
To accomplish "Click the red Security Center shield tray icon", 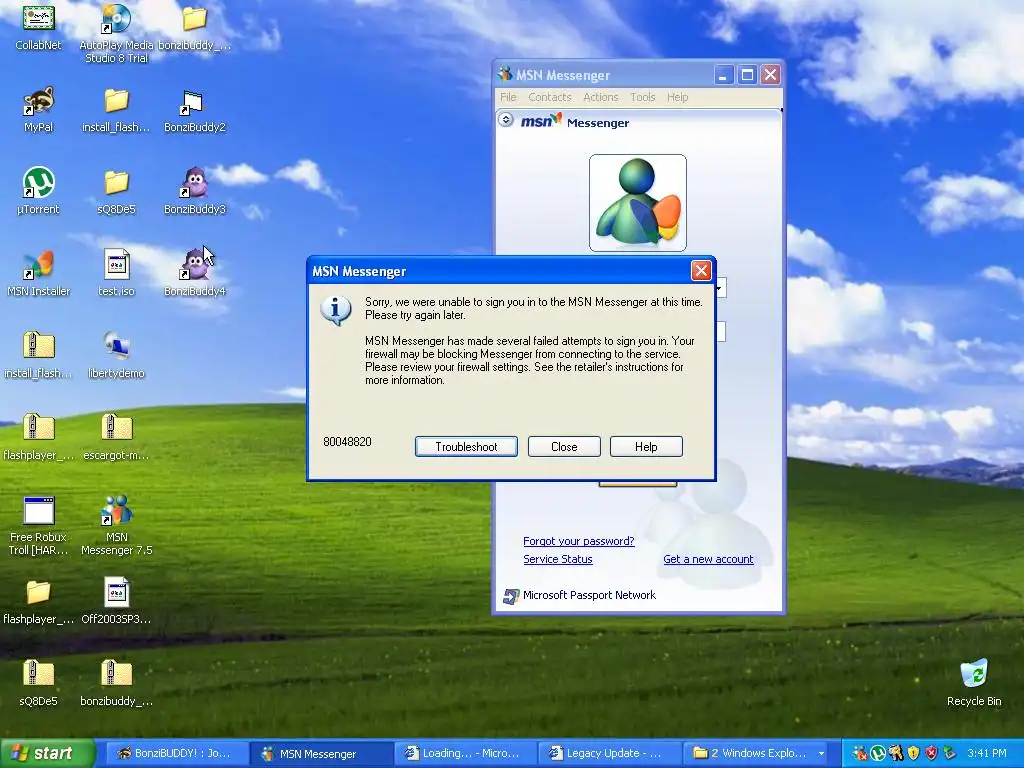I will point(931,753).
